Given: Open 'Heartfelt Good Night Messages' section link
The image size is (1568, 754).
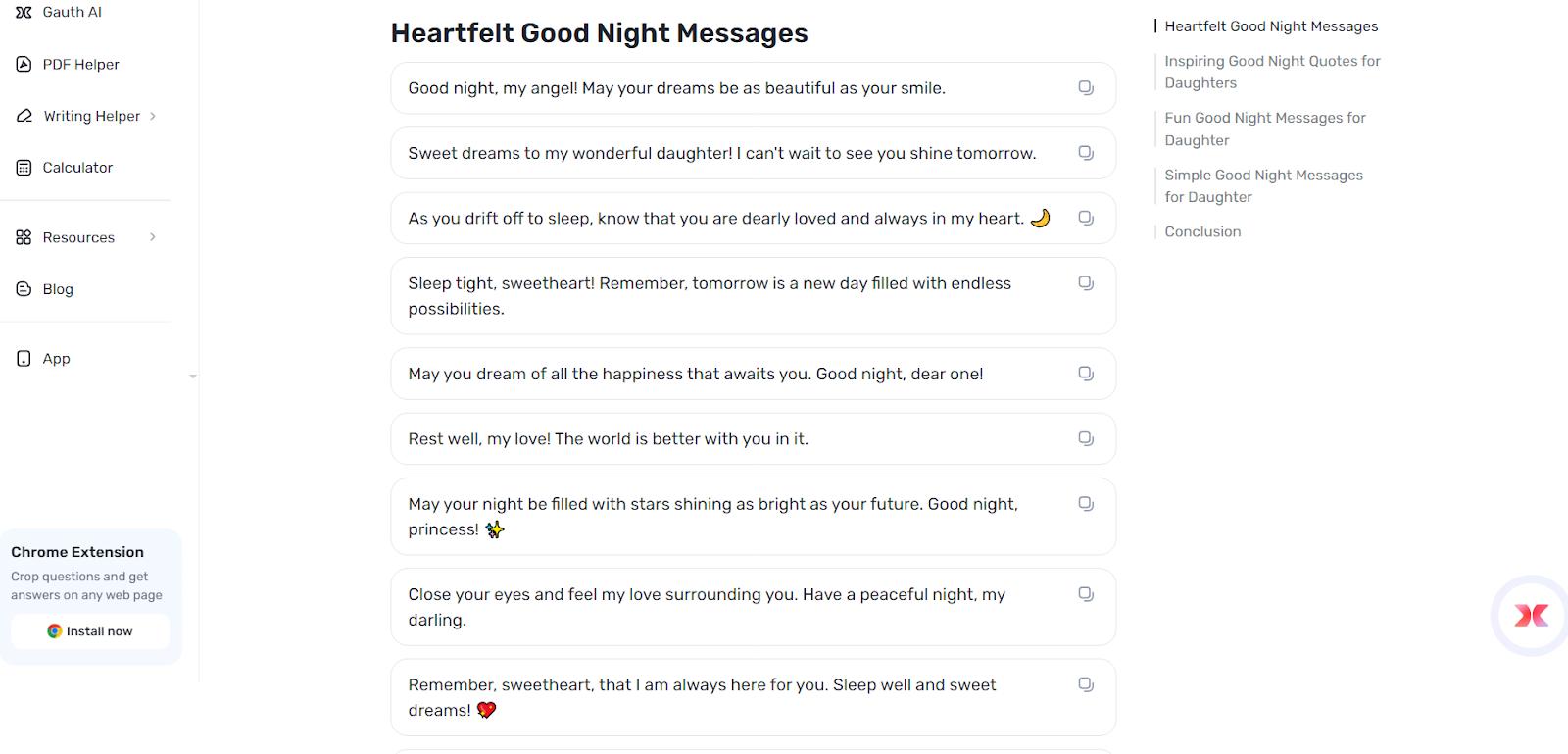Looking at the screenshot, I should click(1270, 25).
